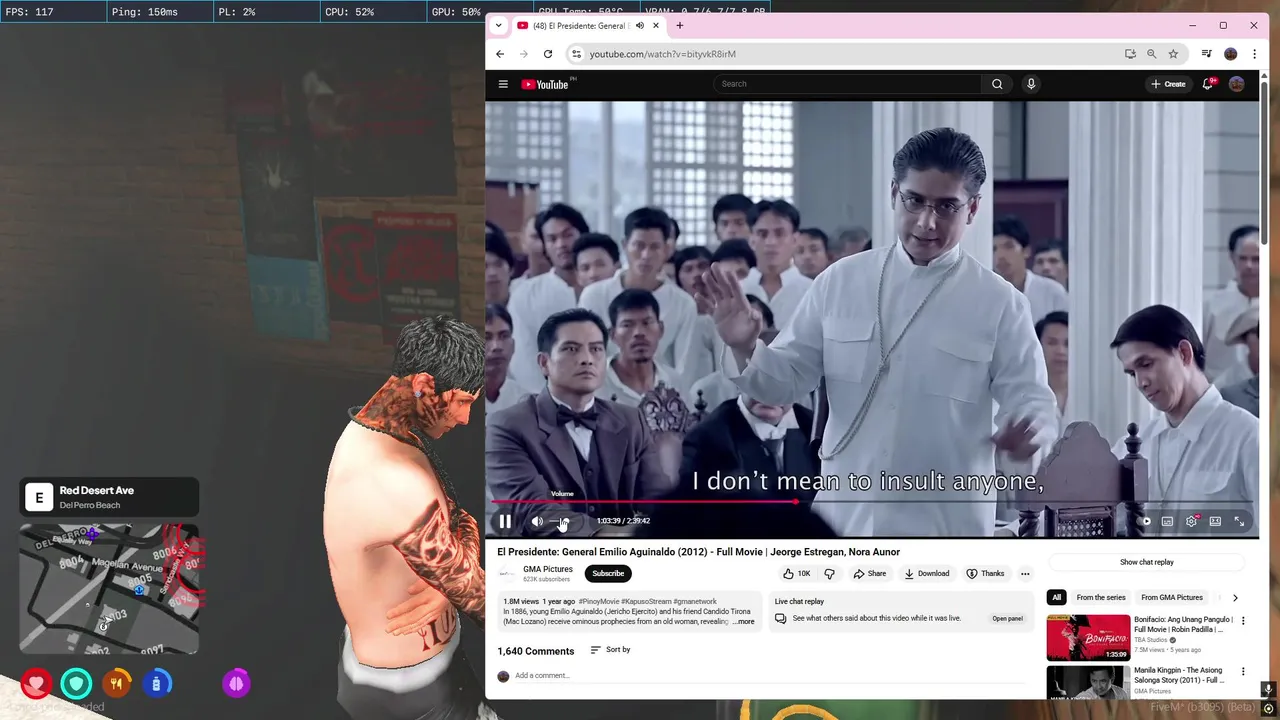
Task: Like the video (10K)
Action: (797, 573)
